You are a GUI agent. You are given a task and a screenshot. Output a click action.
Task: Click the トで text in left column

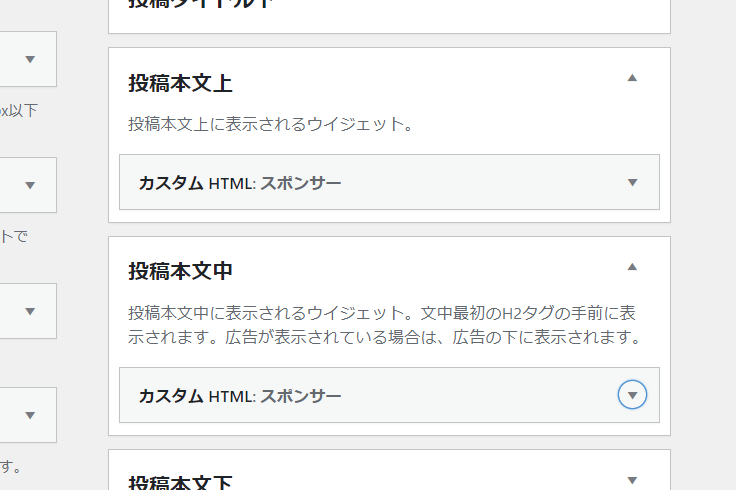tap(16, 237)
